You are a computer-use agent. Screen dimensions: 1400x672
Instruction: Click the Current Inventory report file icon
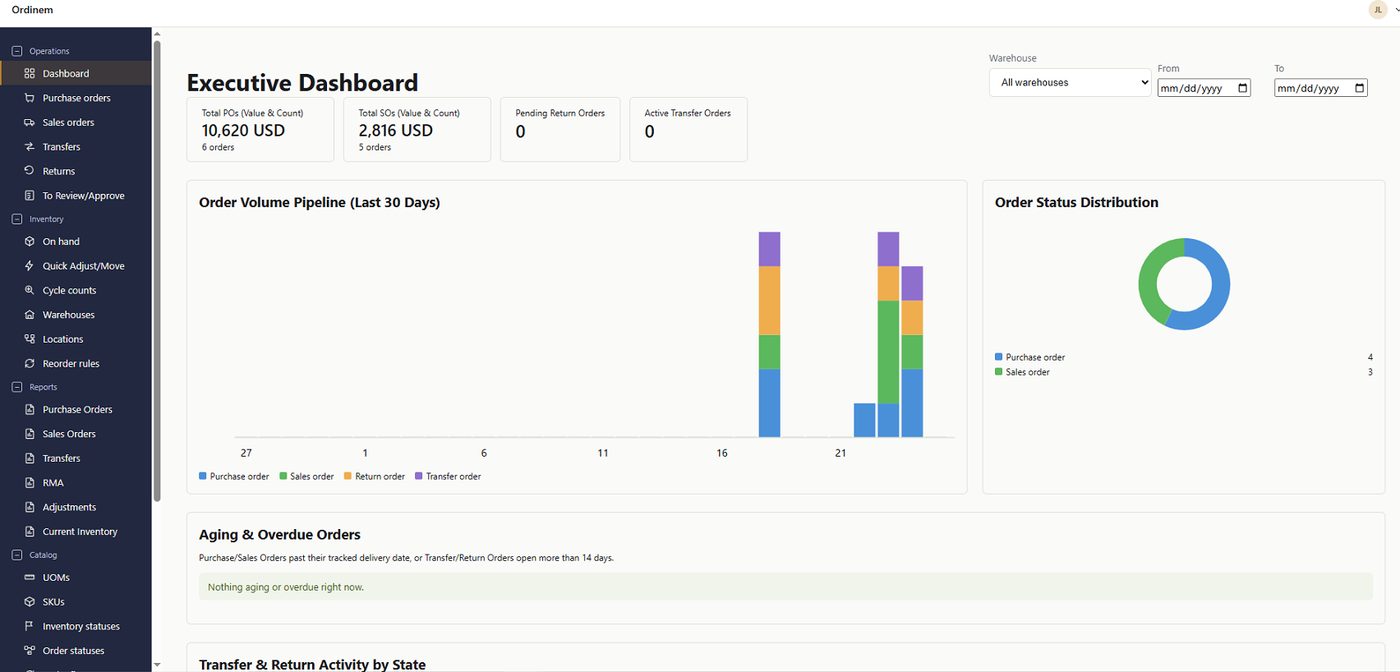[x=30, y=532]
